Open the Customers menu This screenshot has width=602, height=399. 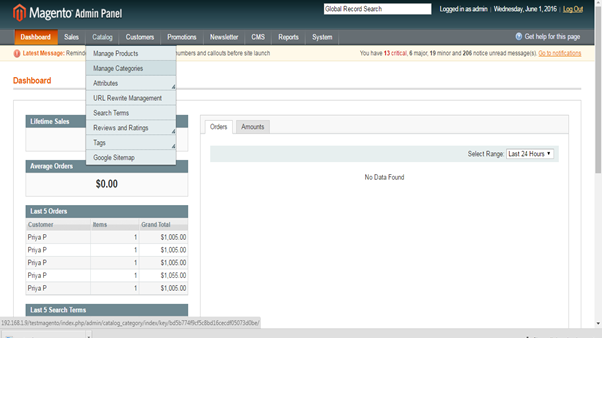click(140, 37)
